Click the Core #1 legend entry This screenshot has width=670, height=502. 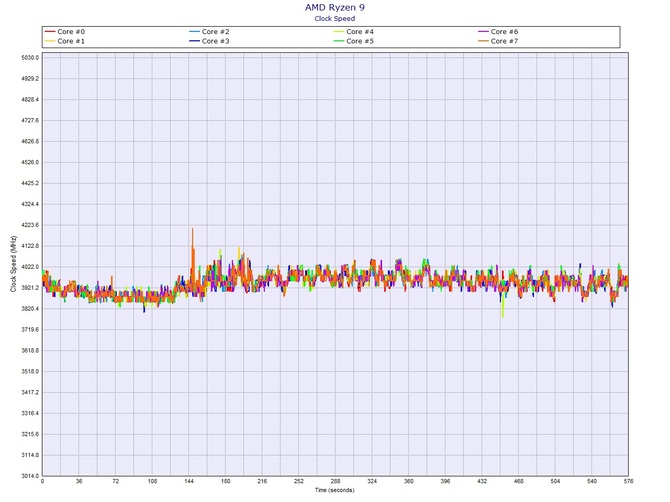coord(65,41)
